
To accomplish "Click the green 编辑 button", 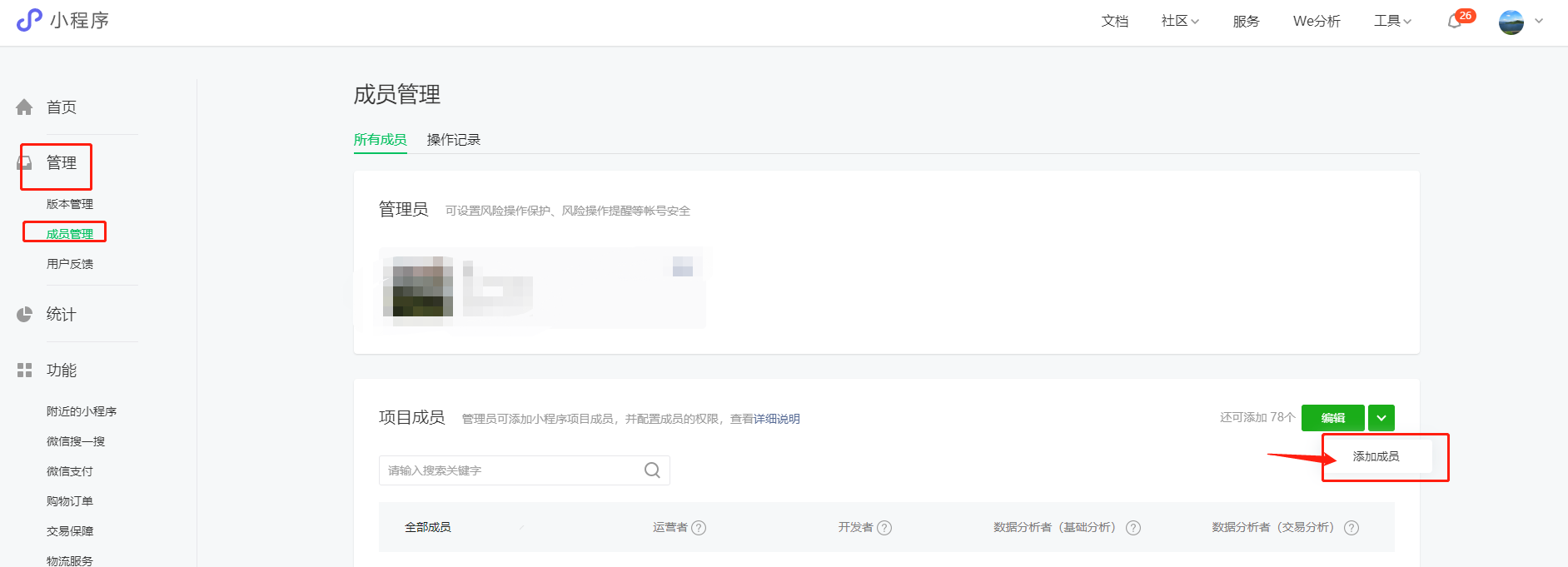I will (x=1332, y=418).
